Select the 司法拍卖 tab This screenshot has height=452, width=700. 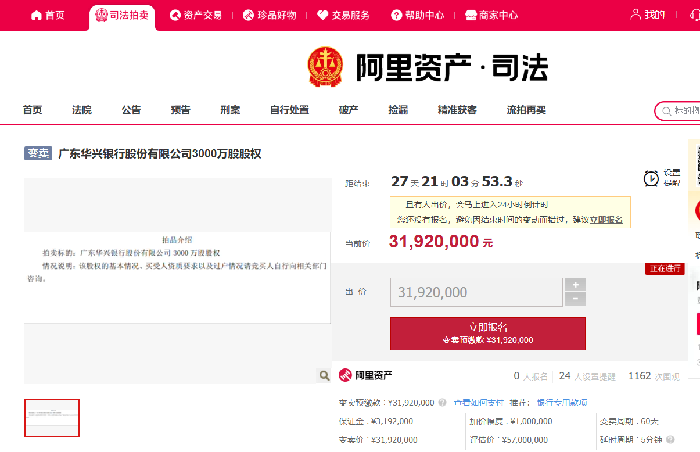click(122, 16)
